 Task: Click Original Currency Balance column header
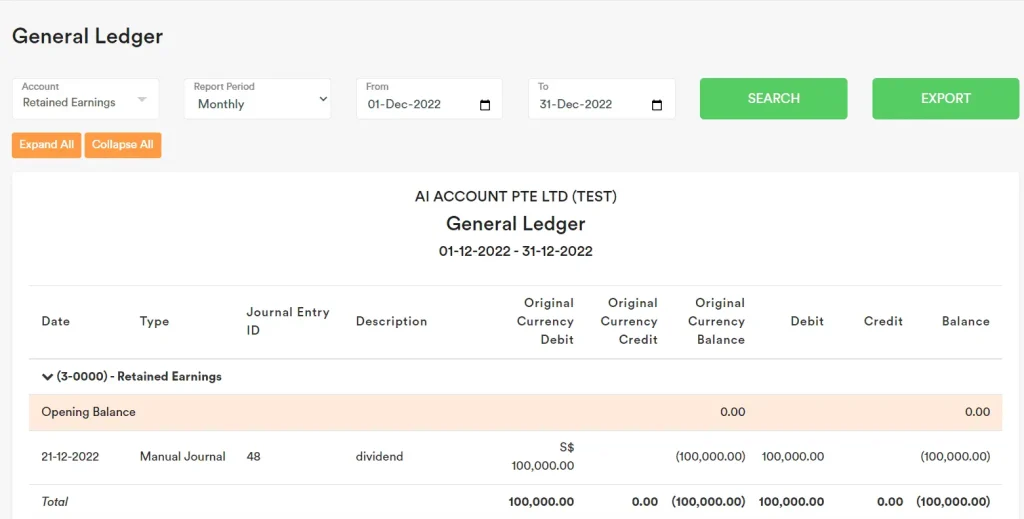(x=716, y=321)
